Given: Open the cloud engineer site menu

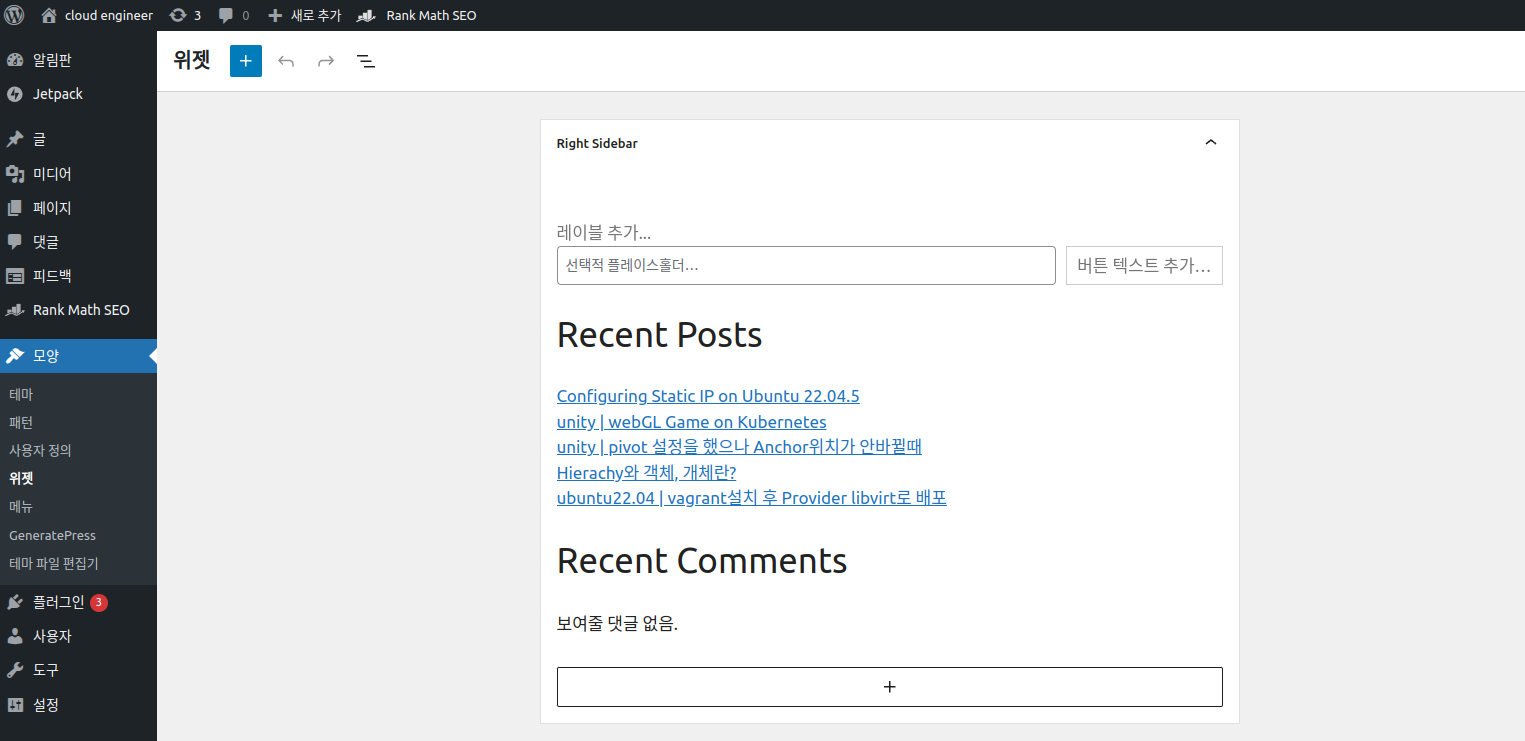Looking at the screenshot, I should (98, 15).
